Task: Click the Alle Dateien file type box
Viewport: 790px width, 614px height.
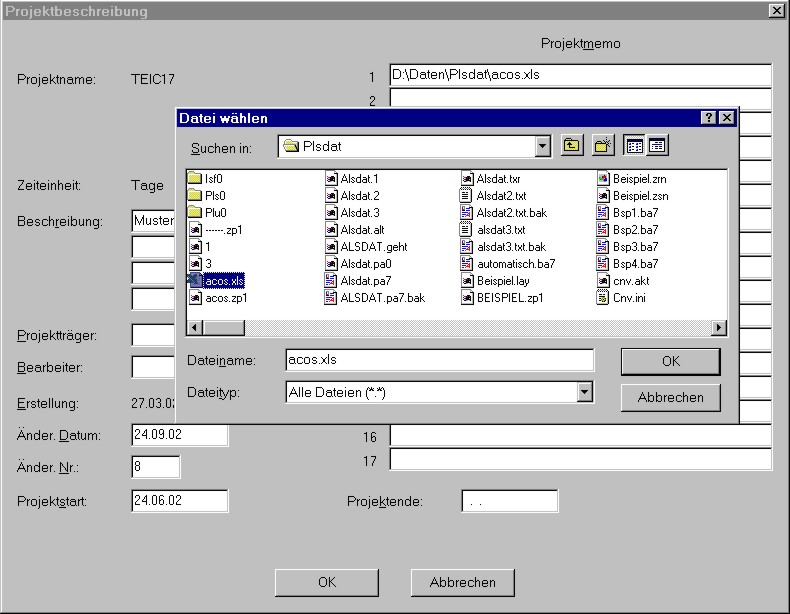Action: point(439,392)
